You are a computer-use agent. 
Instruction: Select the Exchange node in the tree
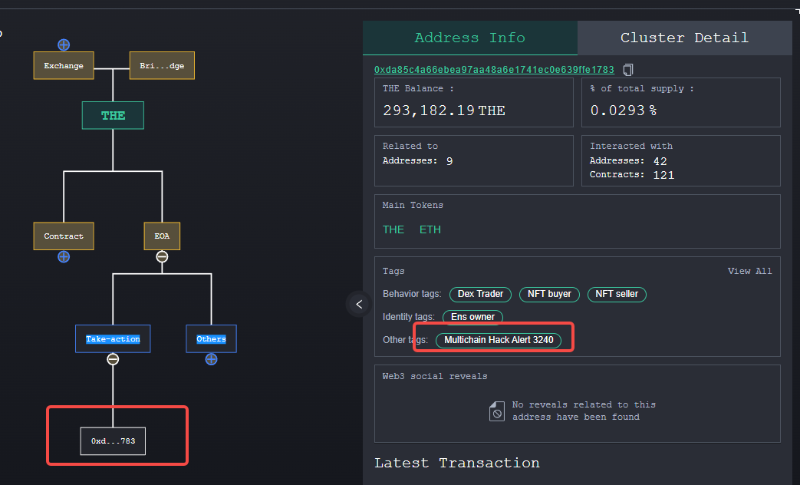[64, 65]
